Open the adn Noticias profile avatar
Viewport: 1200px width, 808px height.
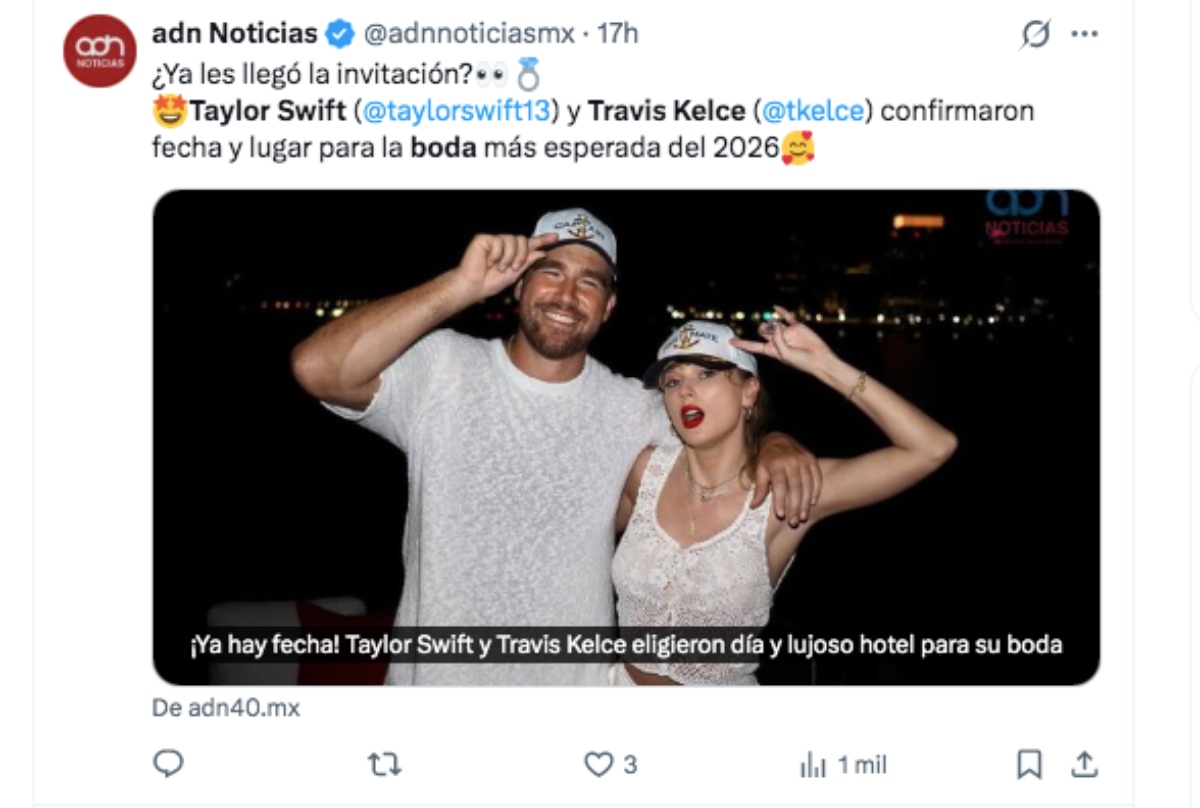[x=96, y=45]
